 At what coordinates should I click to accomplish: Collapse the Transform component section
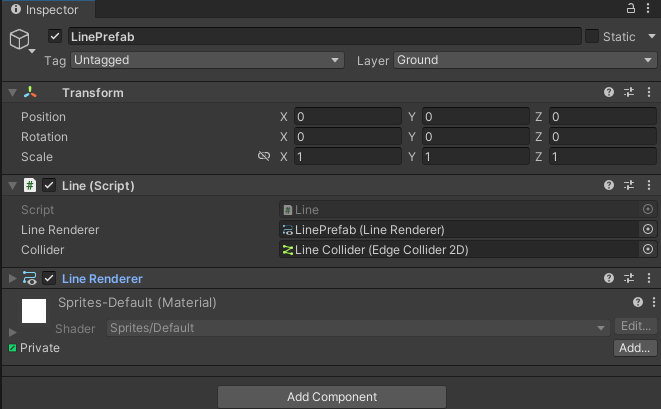tap(12, 93)
